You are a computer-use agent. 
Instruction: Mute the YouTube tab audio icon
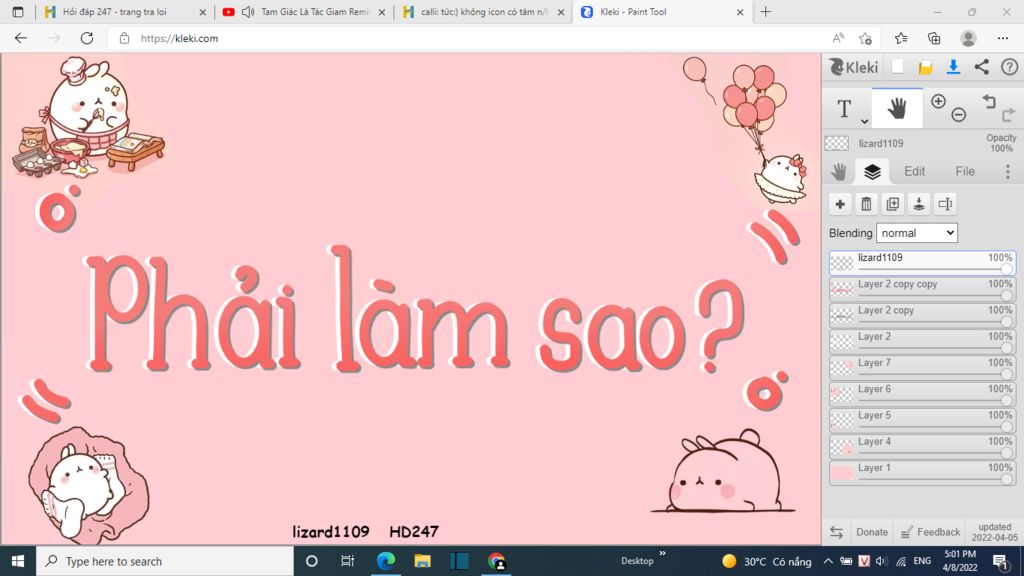tap(248, 12)
